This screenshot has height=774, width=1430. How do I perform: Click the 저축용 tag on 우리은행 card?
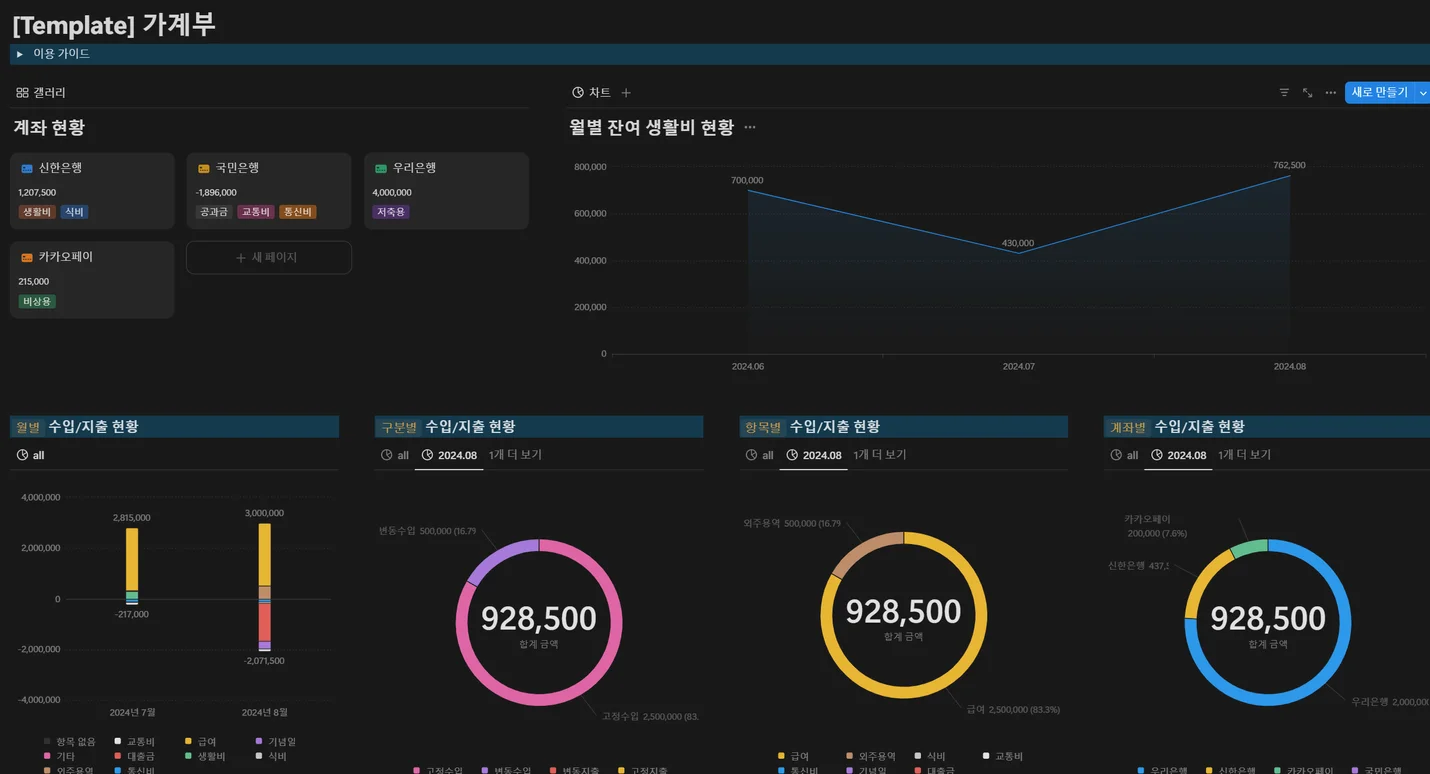(x=391, y=212)
